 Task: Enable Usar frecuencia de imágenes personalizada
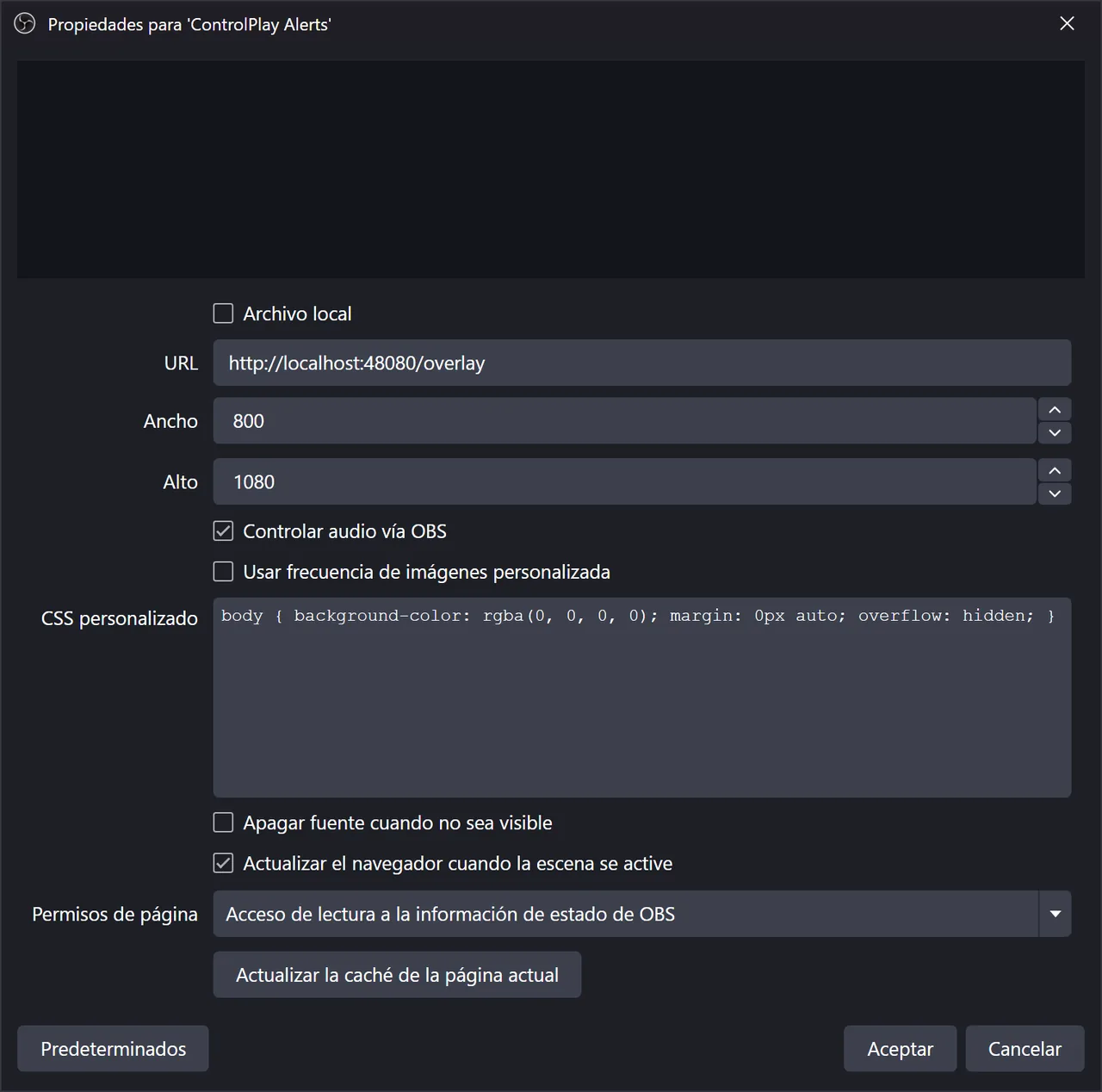coord(223,572)
